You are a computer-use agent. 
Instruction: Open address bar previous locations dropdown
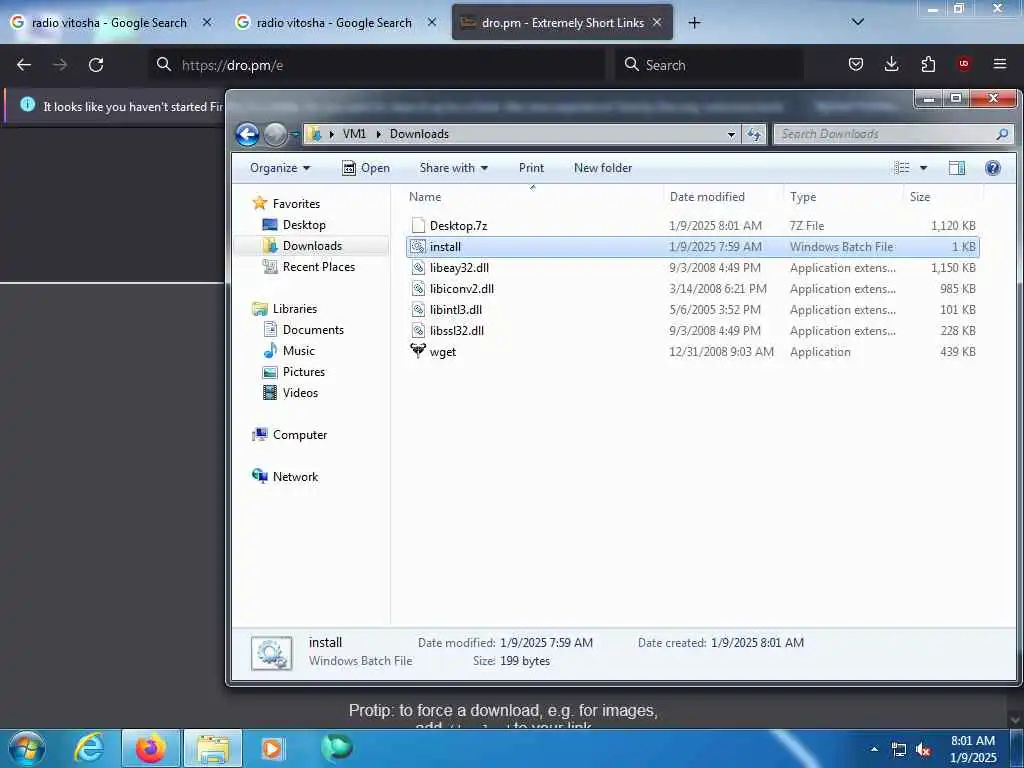tap(731, 135)
